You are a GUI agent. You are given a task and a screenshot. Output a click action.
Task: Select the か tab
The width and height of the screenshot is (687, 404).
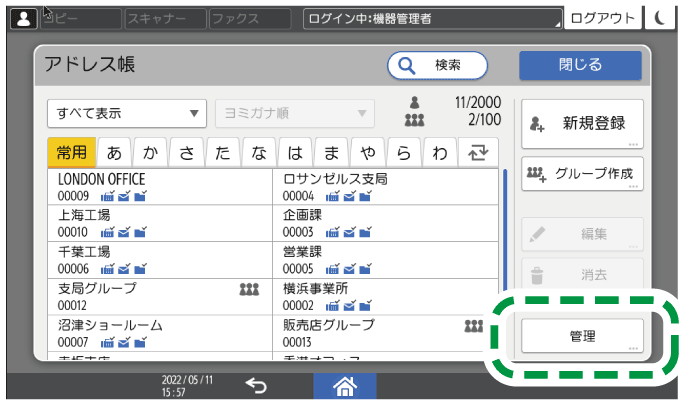point(150,152)
